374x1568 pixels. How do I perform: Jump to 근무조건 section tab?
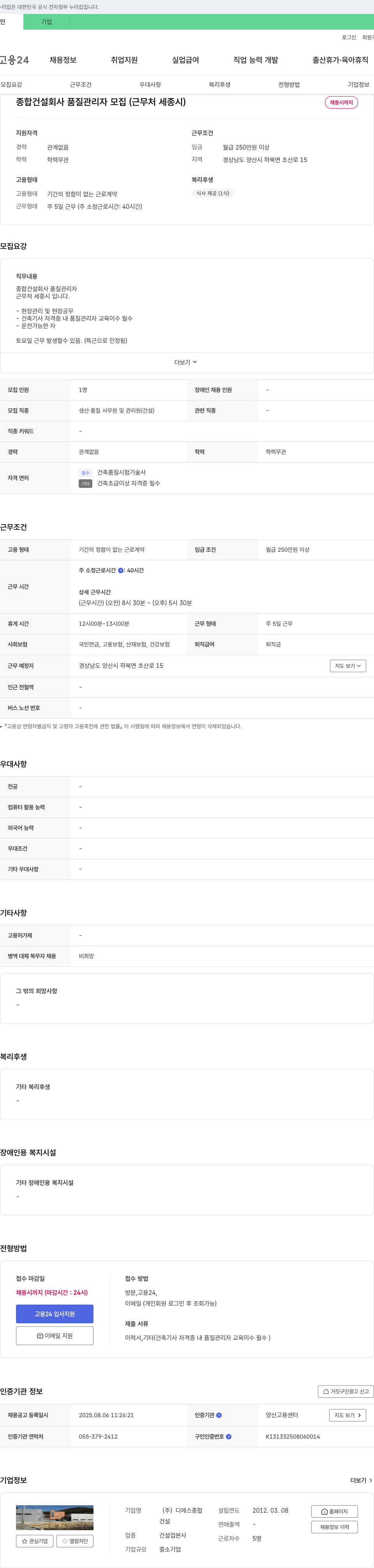[x=81, y=85]
